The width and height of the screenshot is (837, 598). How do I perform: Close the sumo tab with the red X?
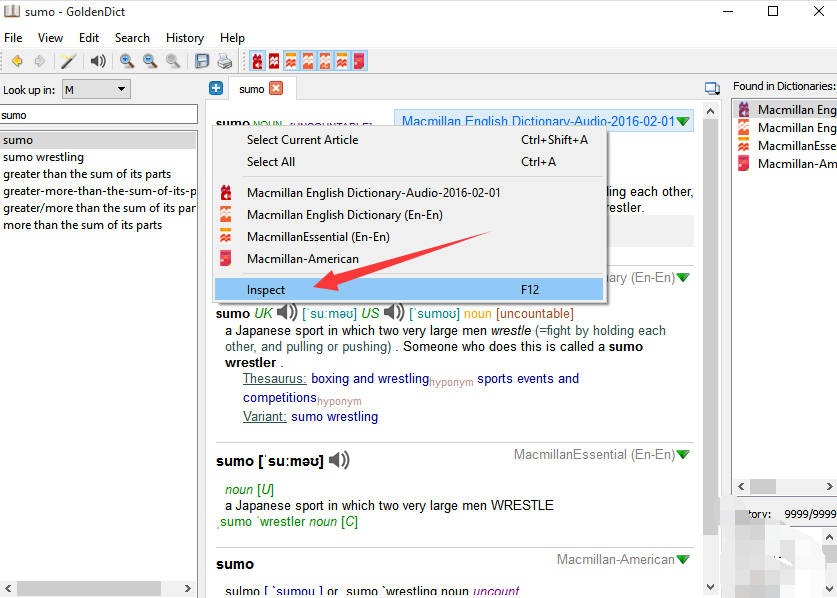click(x=276, y=89)
